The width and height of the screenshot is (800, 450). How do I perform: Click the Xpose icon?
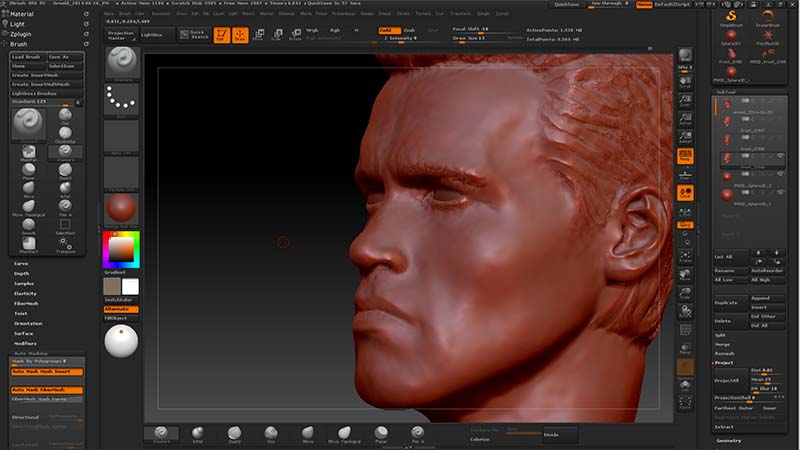coord(685,403)
